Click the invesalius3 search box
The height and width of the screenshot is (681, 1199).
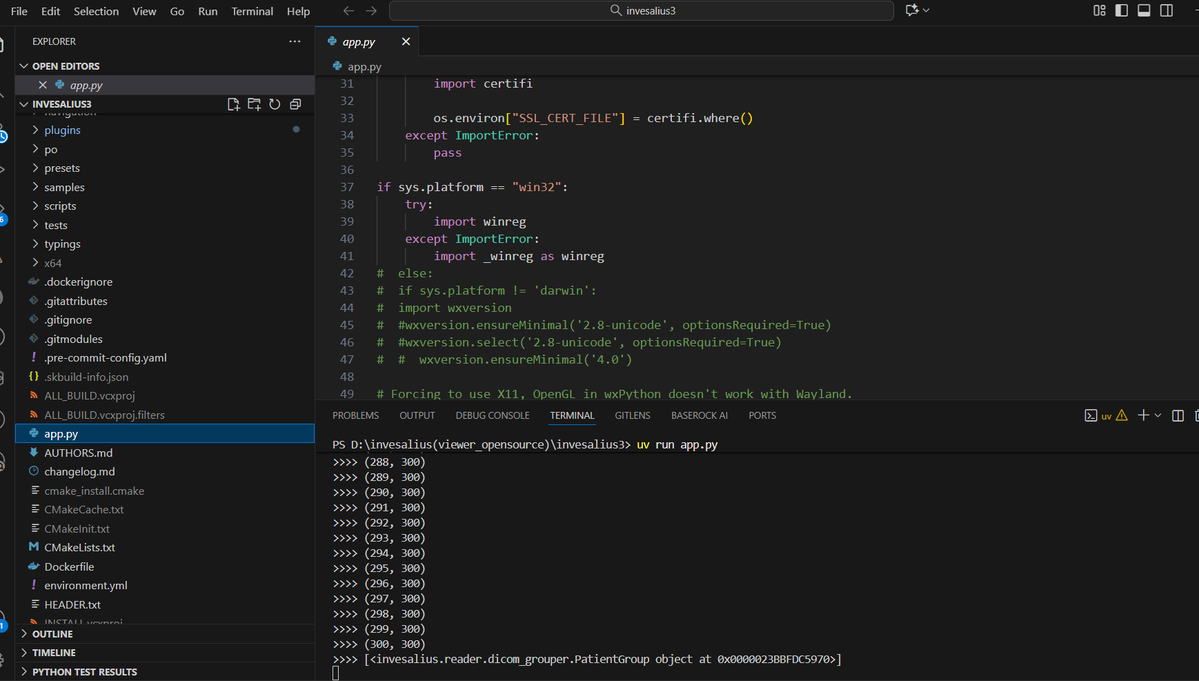click(x=641, y=11)
